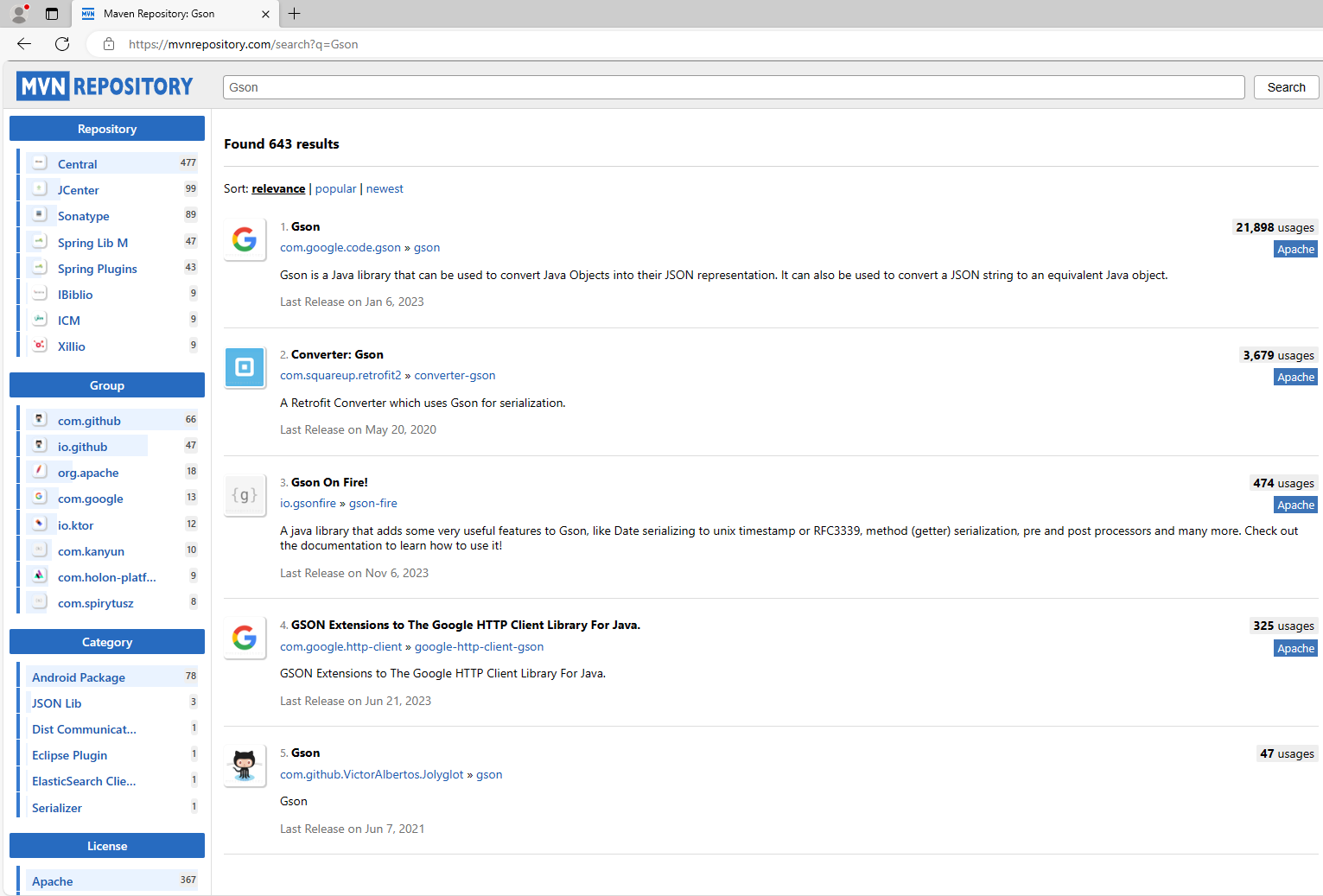Sort results by relevance
Viewport: 1323px width, 896px height.
278,188
